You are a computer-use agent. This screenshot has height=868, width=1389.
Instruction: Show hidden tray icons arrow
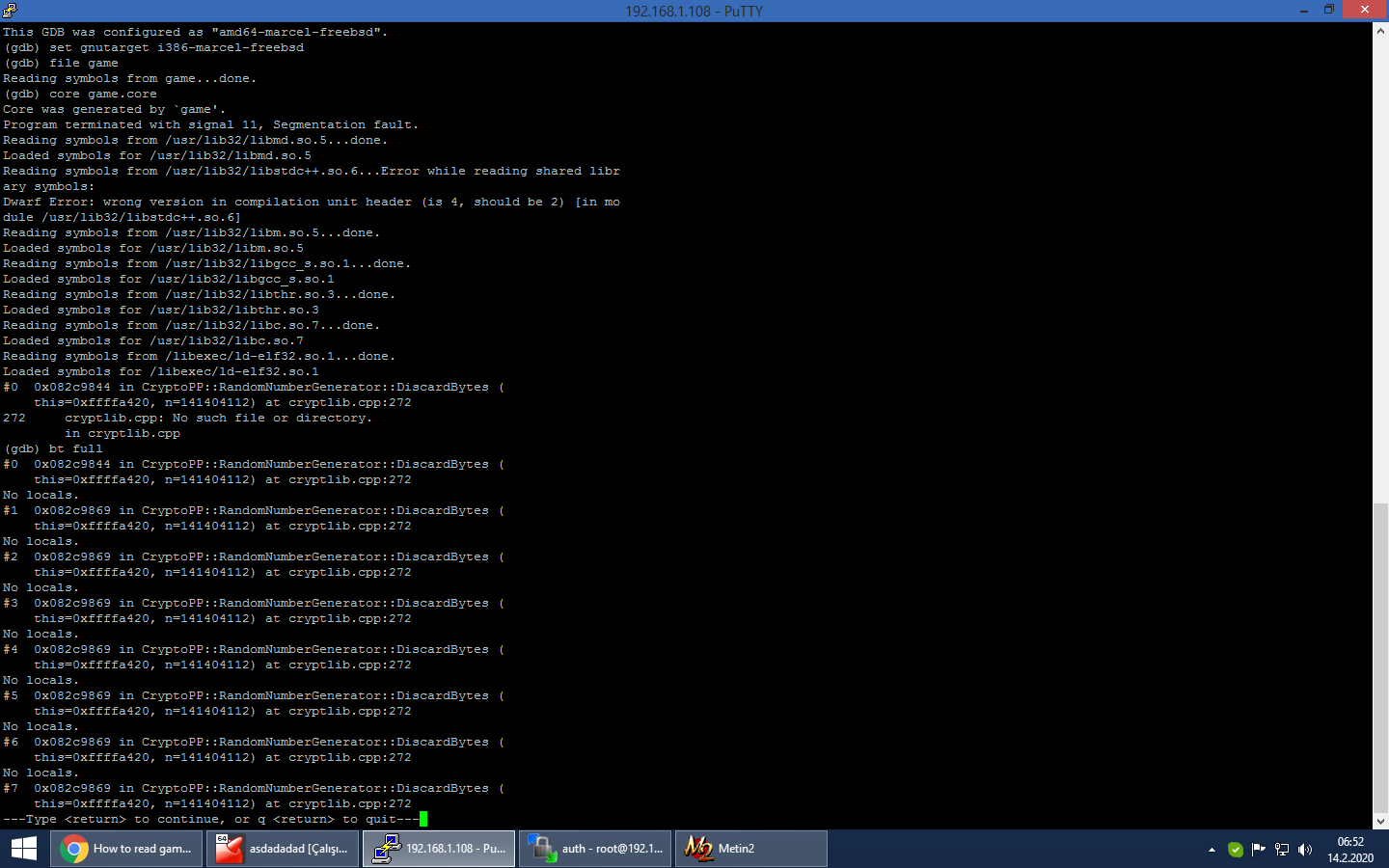(1212, 850)
